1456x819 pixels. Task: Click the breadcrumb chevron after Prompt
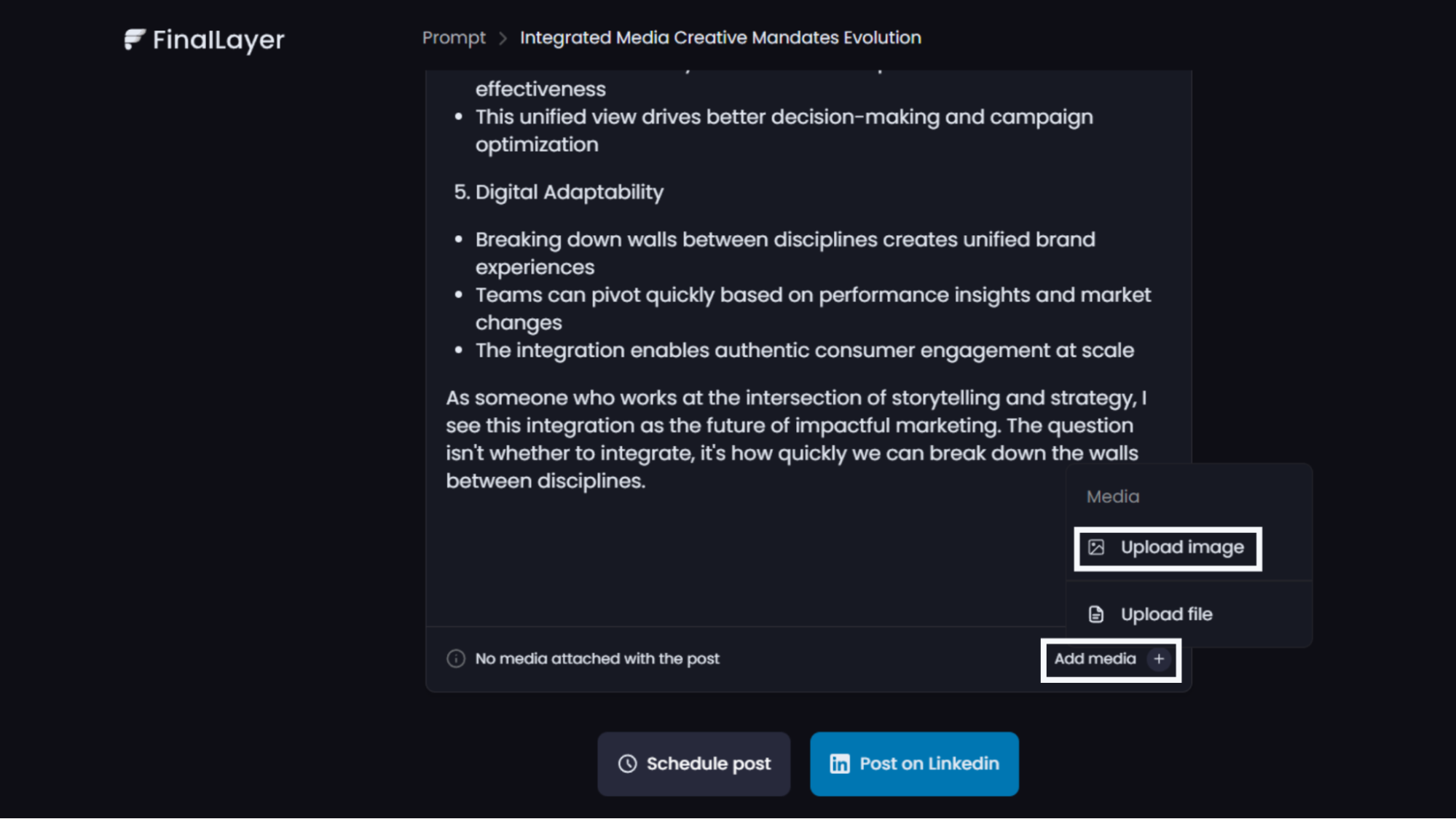[x=502, y=38]
